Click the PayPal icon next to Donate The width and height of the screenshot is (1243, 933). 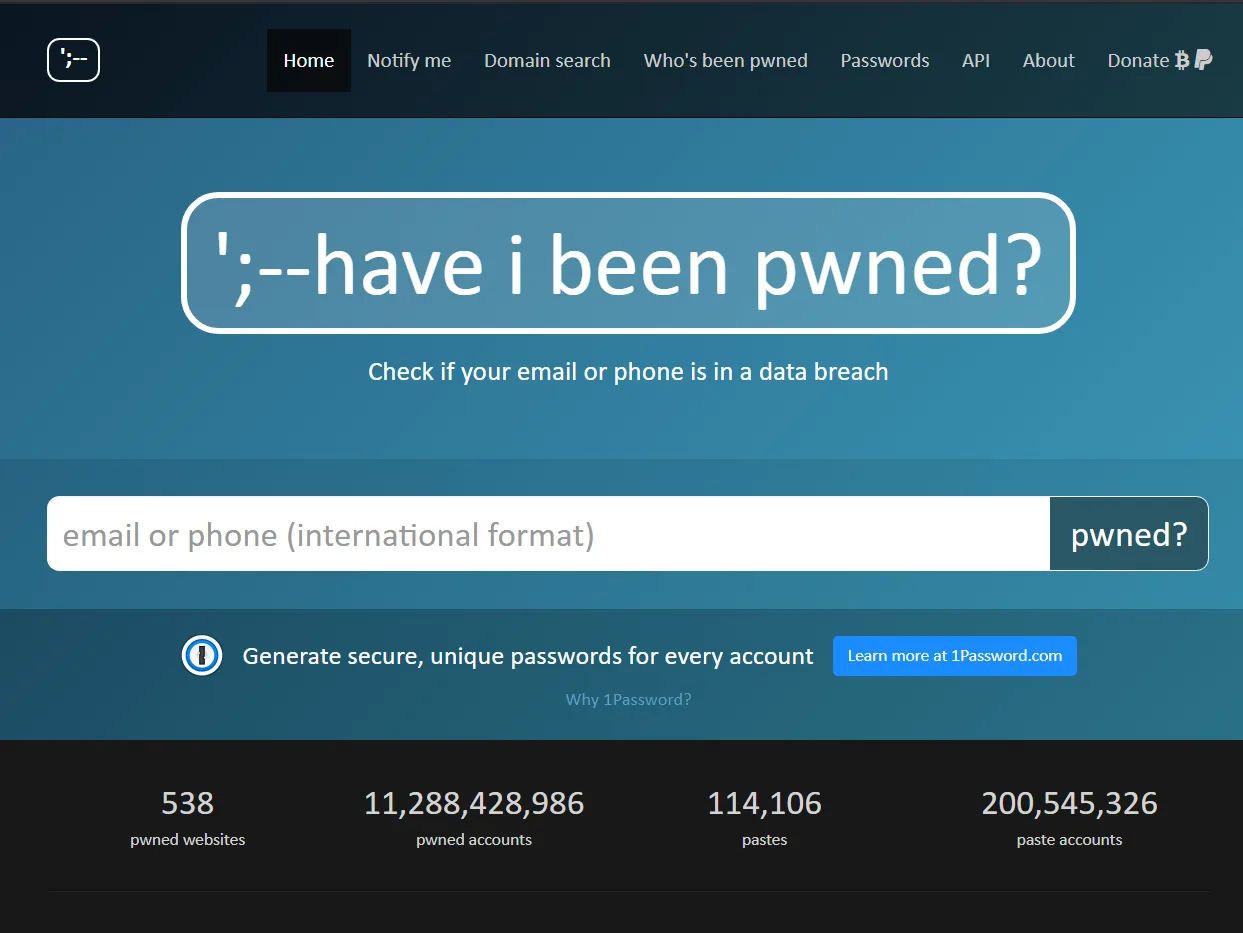coord(1204,60)
